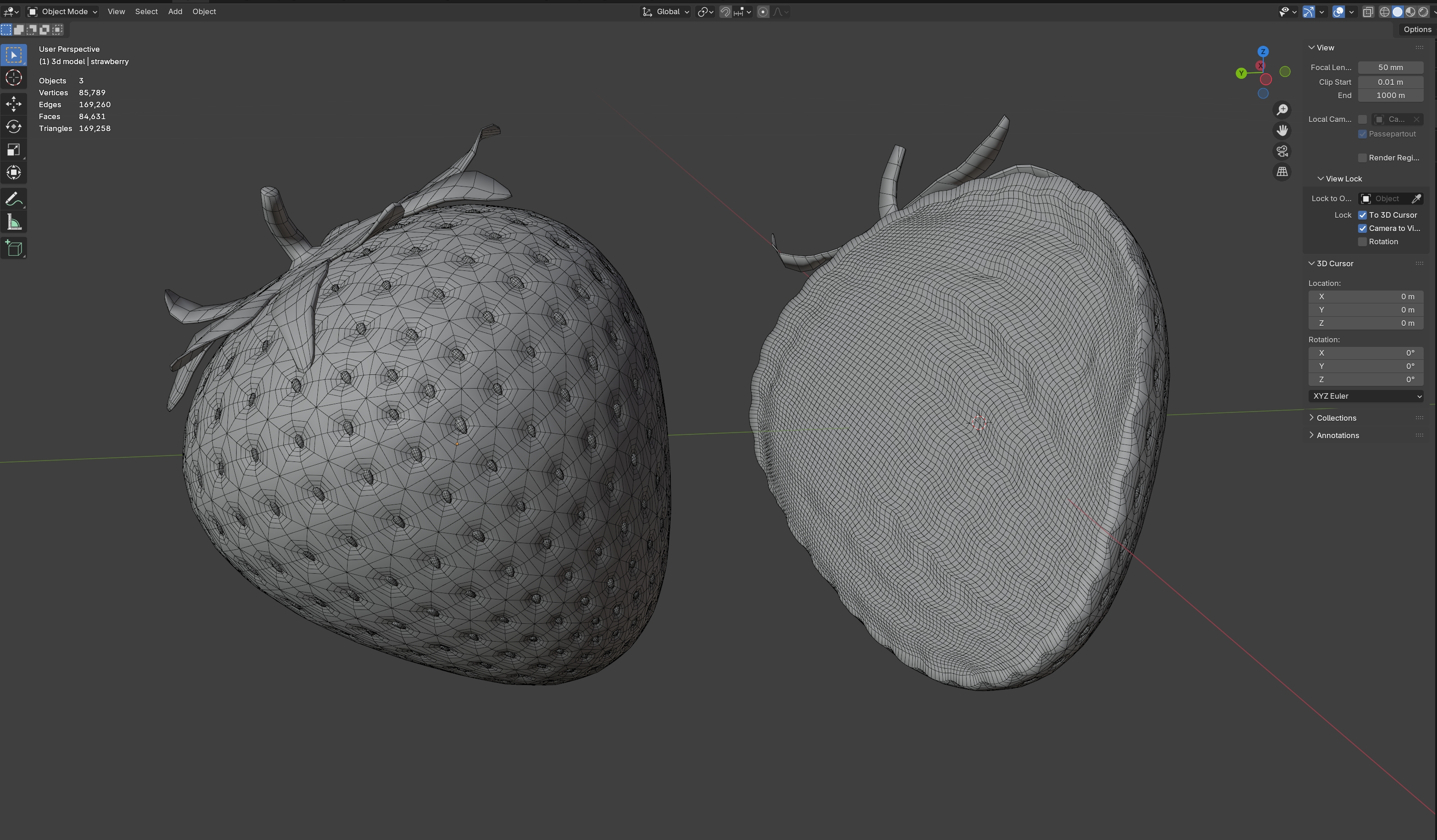Click the Focal Length 50 mm field
Screen dimensions: 1437x840
click(x=1390, y=67)
